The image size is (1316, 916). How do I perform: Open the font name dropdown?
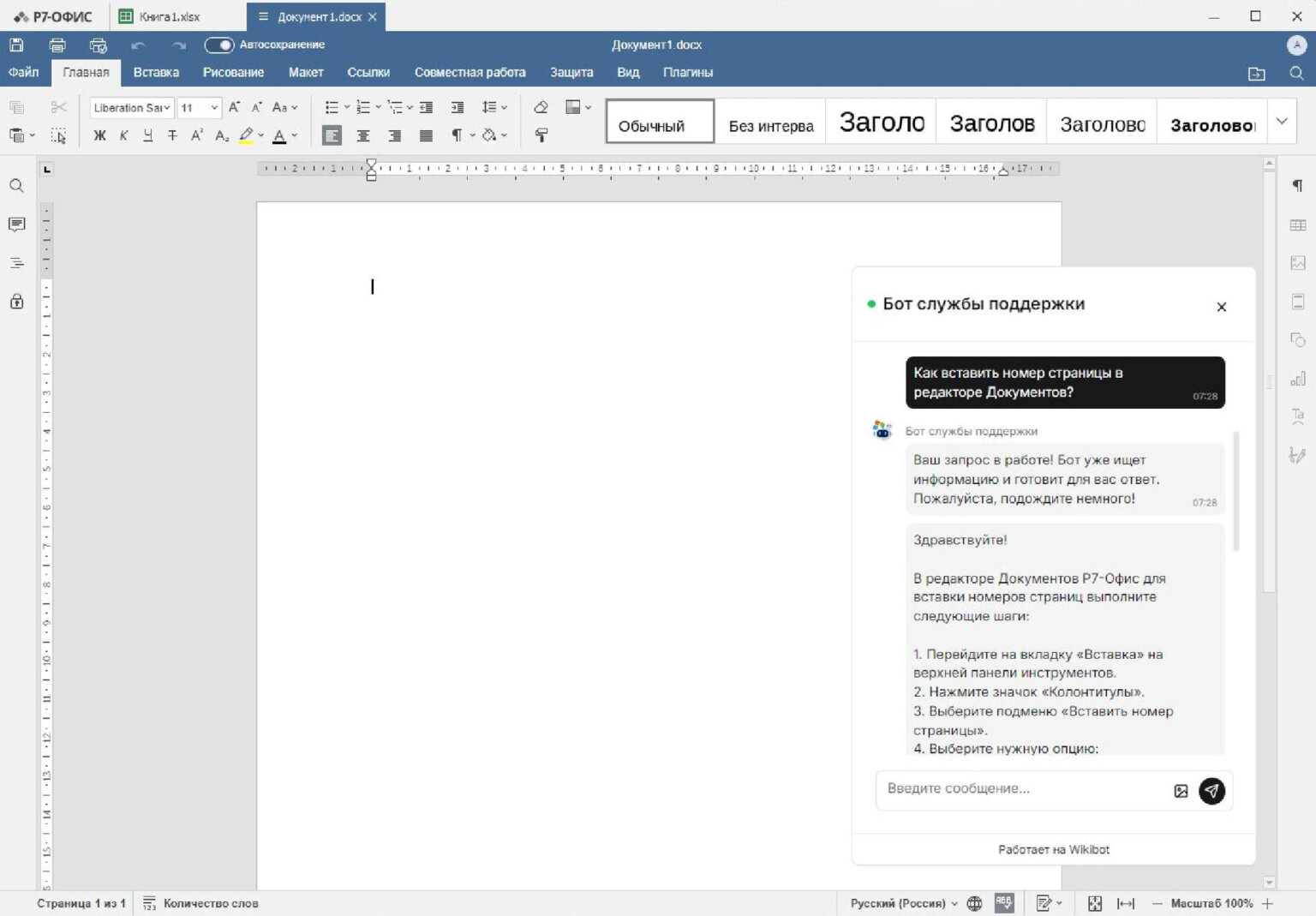point(132,108)
